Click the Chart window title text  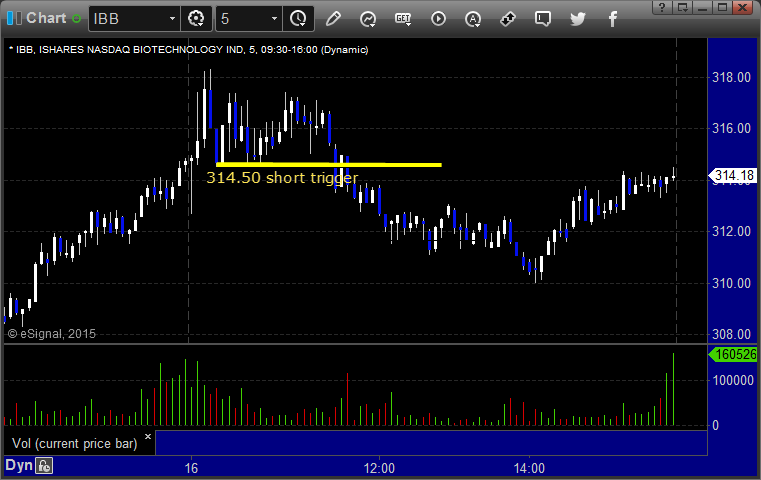(x=46, y=18)
